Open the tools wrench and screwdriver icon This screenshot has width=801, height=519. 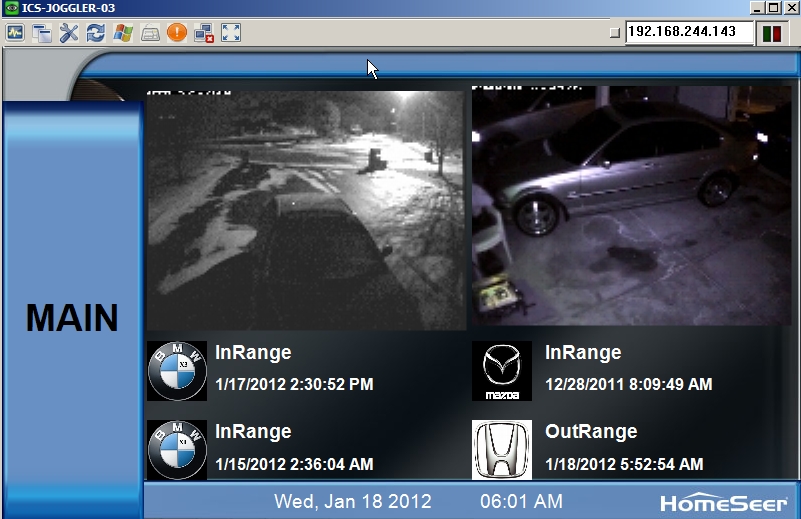click(x=68, y=33)
